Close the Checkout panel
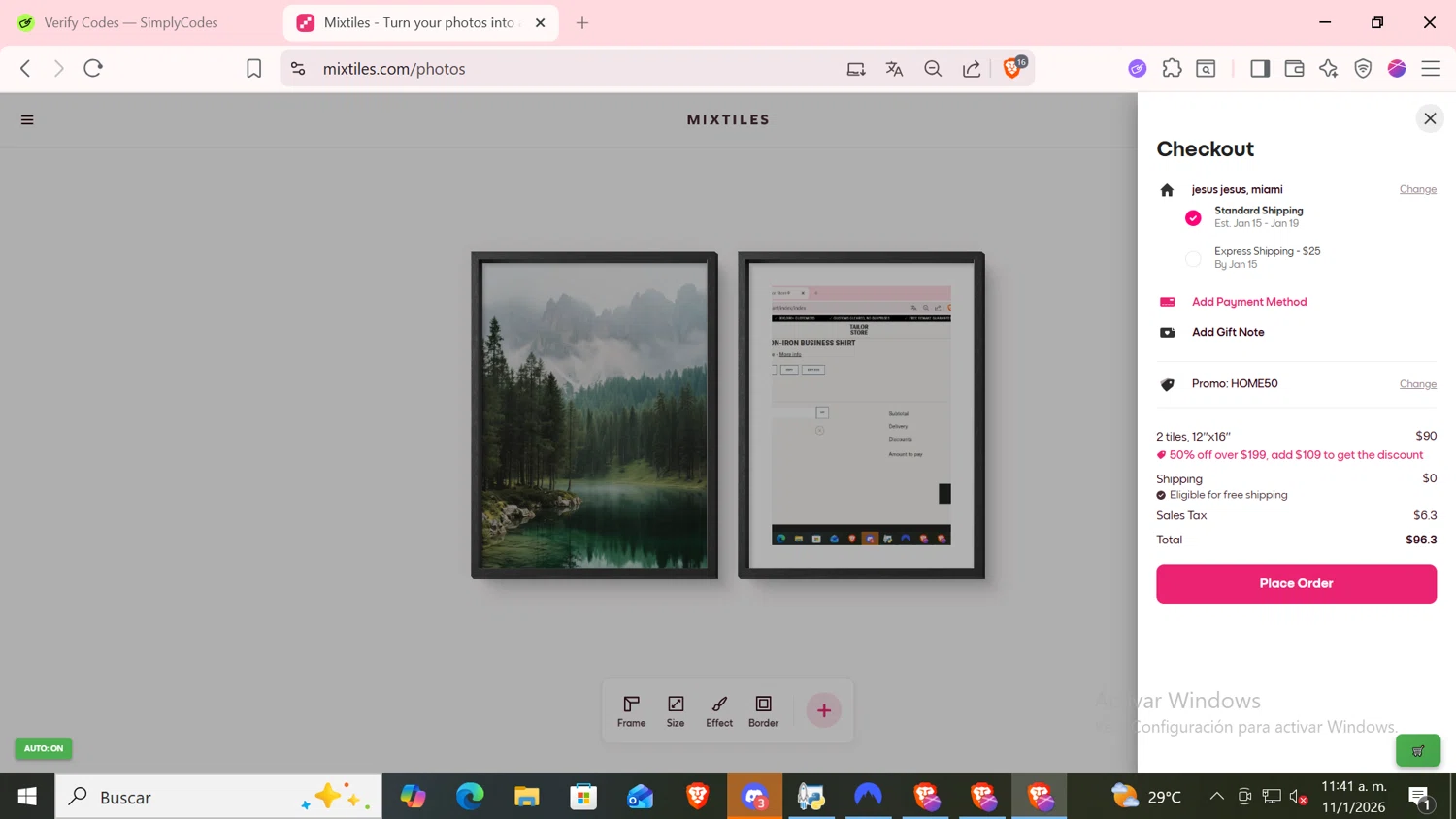The height and width of the screenshot is (819, 1456). pos(1429,118)
